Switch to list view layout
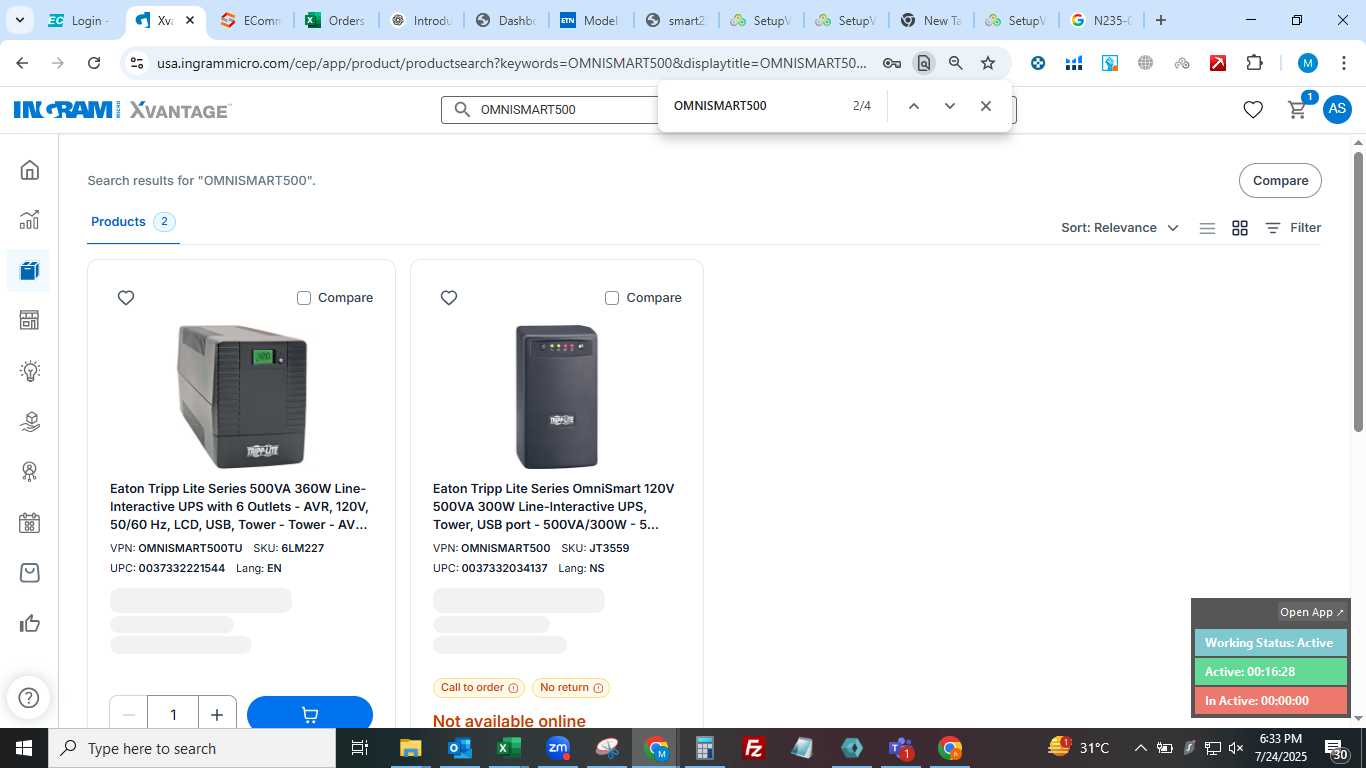 (x=1207, y=228)
